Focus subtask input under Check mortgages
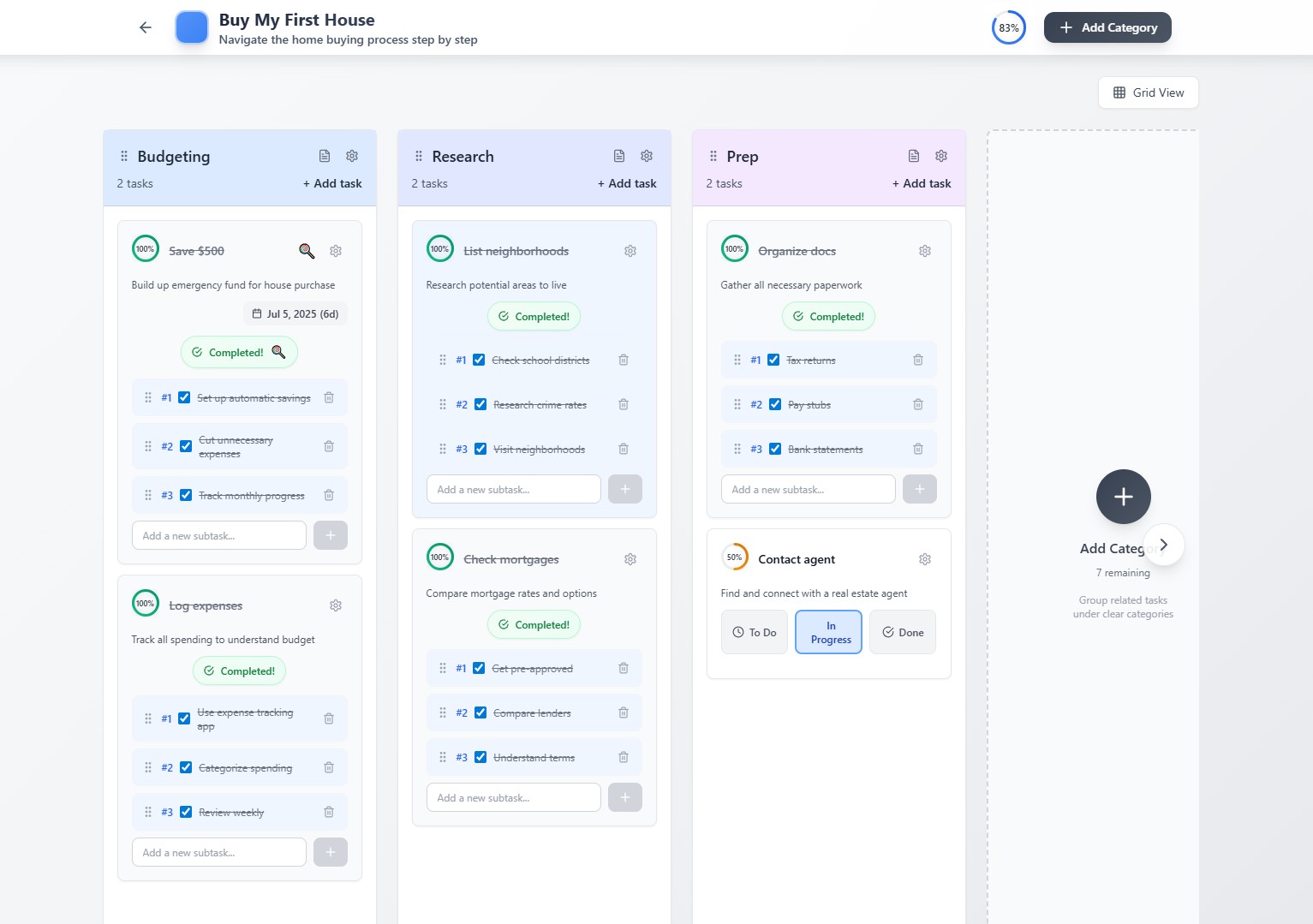The width and height of the screenshot is (1313, 924). pos(514,797)
